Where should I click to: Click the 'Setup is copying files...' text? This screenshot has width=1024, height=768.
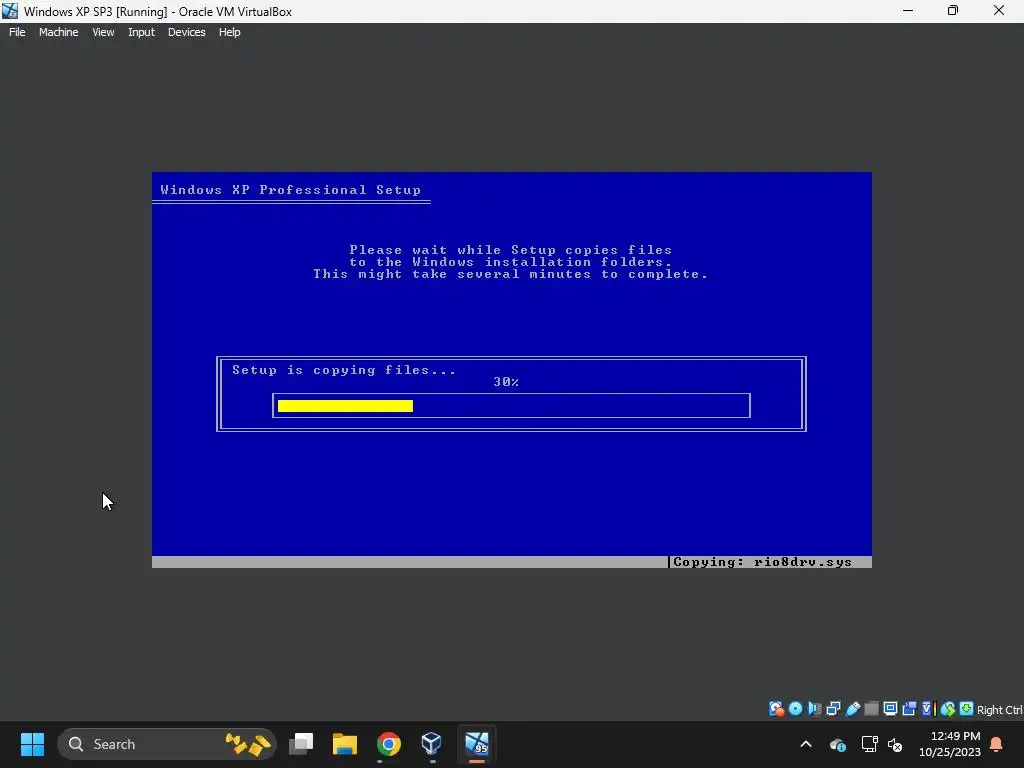pyautogui.click(x=344, y=370)
